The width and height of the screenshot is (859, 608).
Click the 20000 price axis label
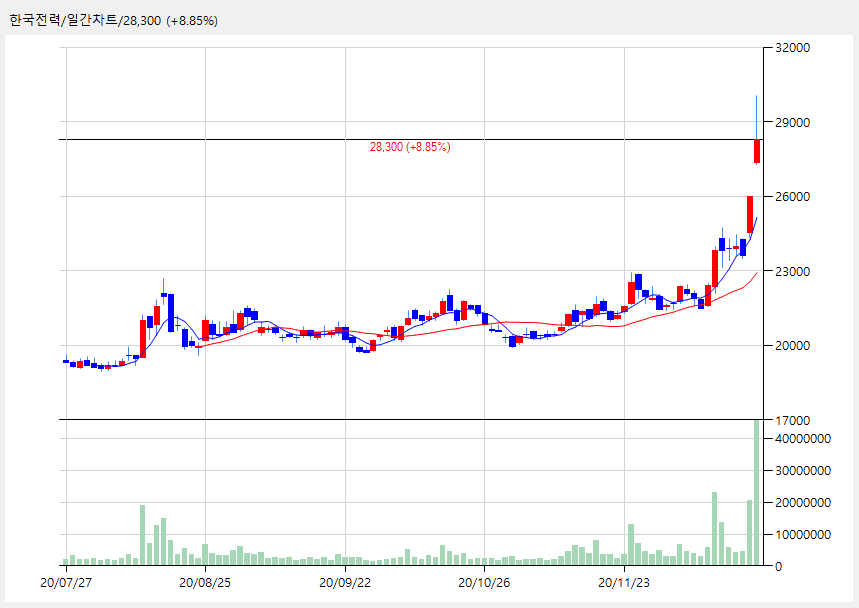pos(792,346)
